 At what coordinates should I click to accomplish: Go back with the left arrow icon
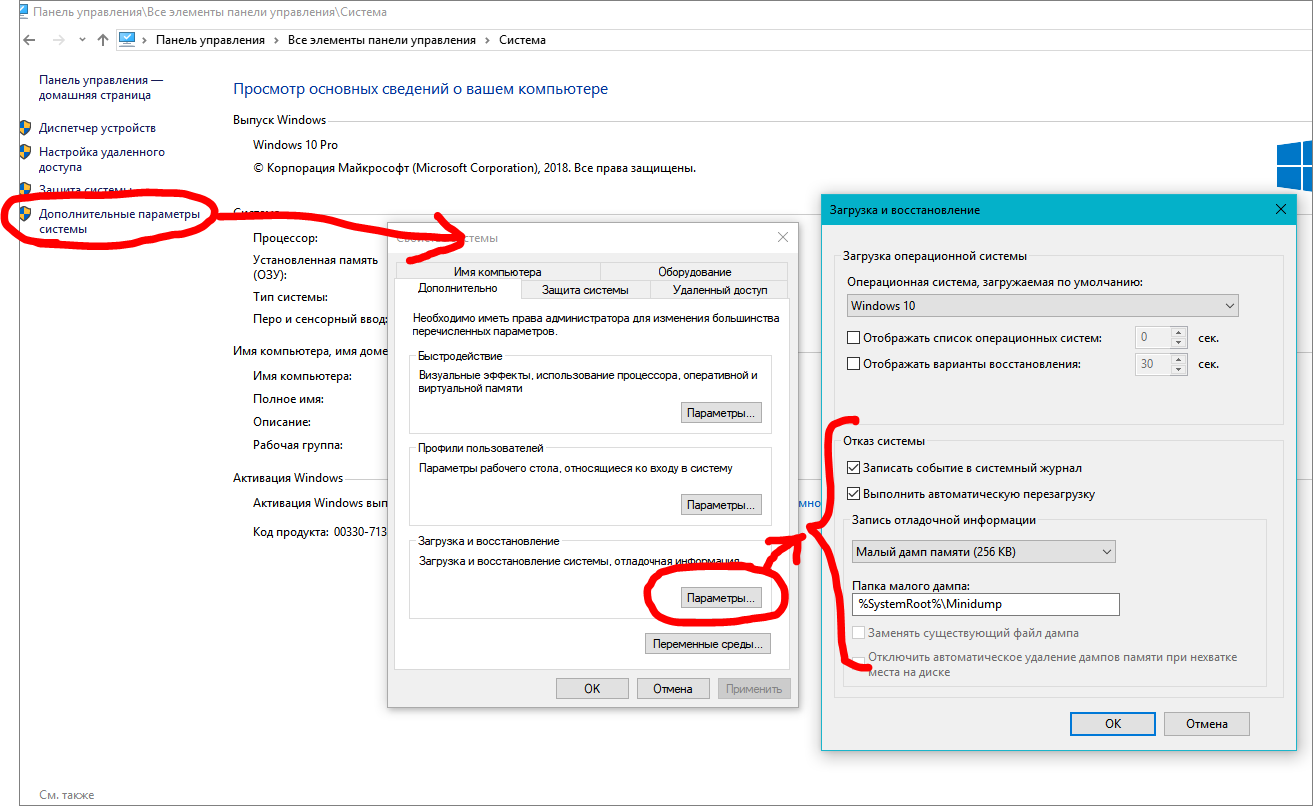click(x=29, y=40)
